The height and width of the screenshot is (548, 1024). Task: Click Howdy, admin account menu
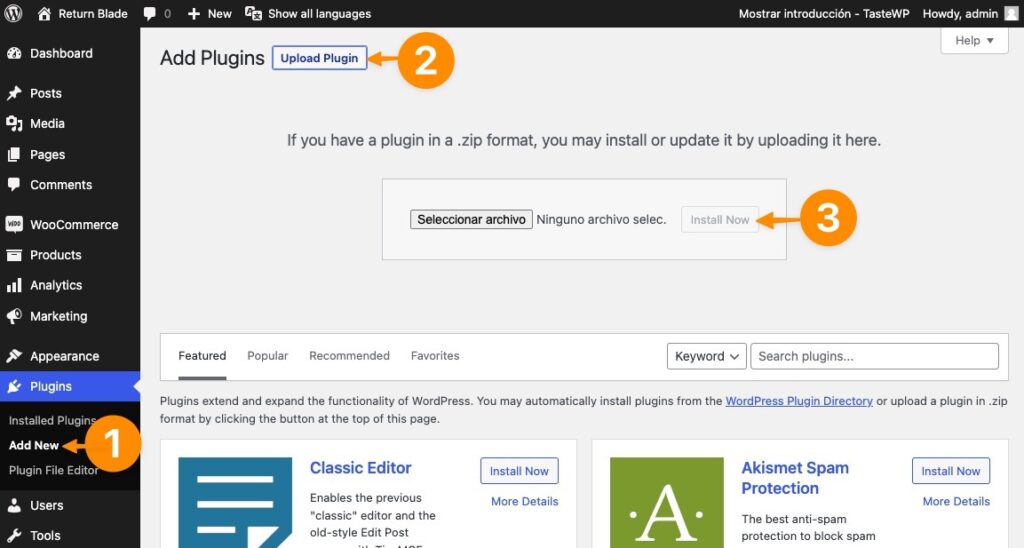(x=960, y=14)
